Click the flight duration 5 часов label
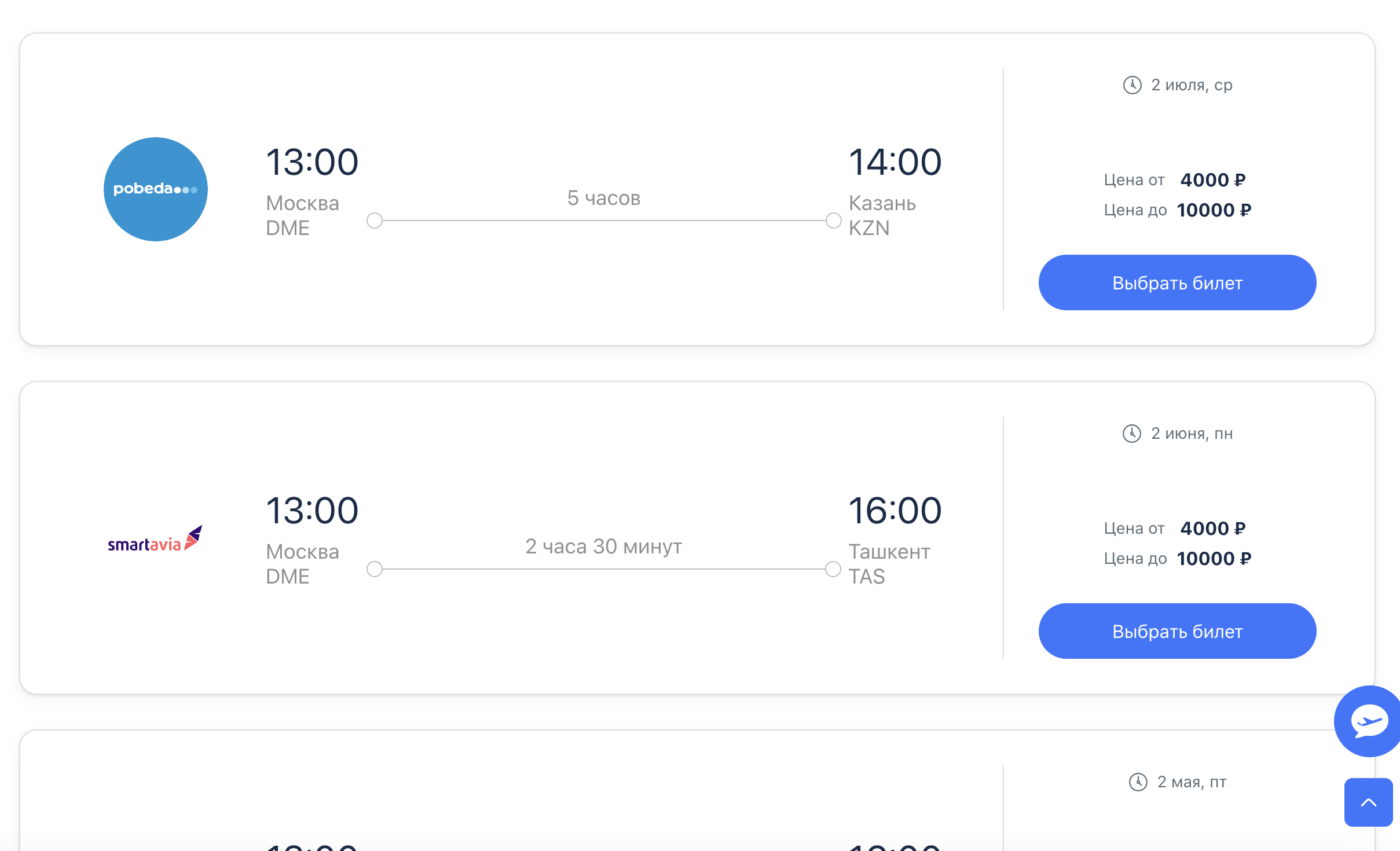 click(604, 197)
